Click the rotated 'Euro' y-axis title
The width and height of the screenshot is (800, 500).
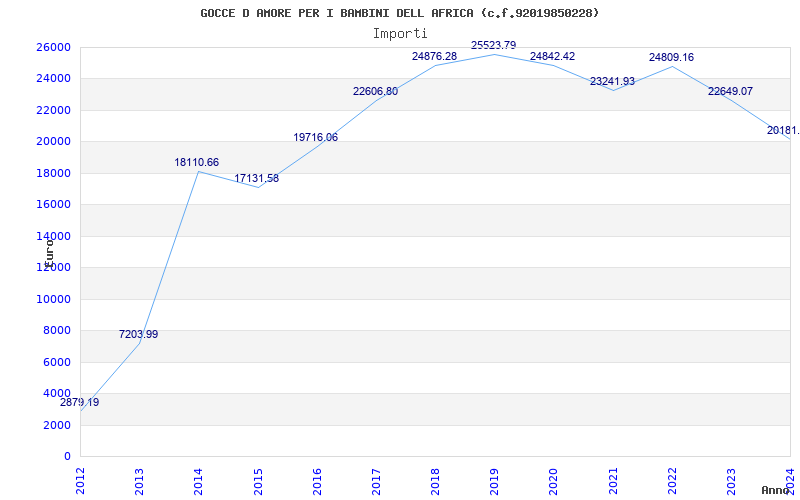pyautogui.click(x=48, y=253)
